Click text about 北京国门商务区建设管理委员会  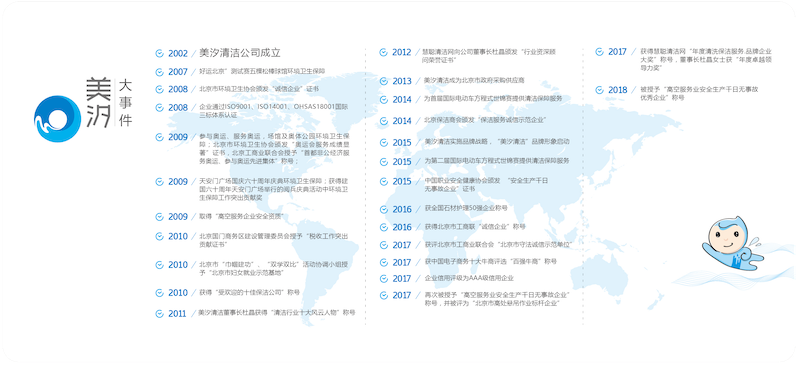(273, 240)
